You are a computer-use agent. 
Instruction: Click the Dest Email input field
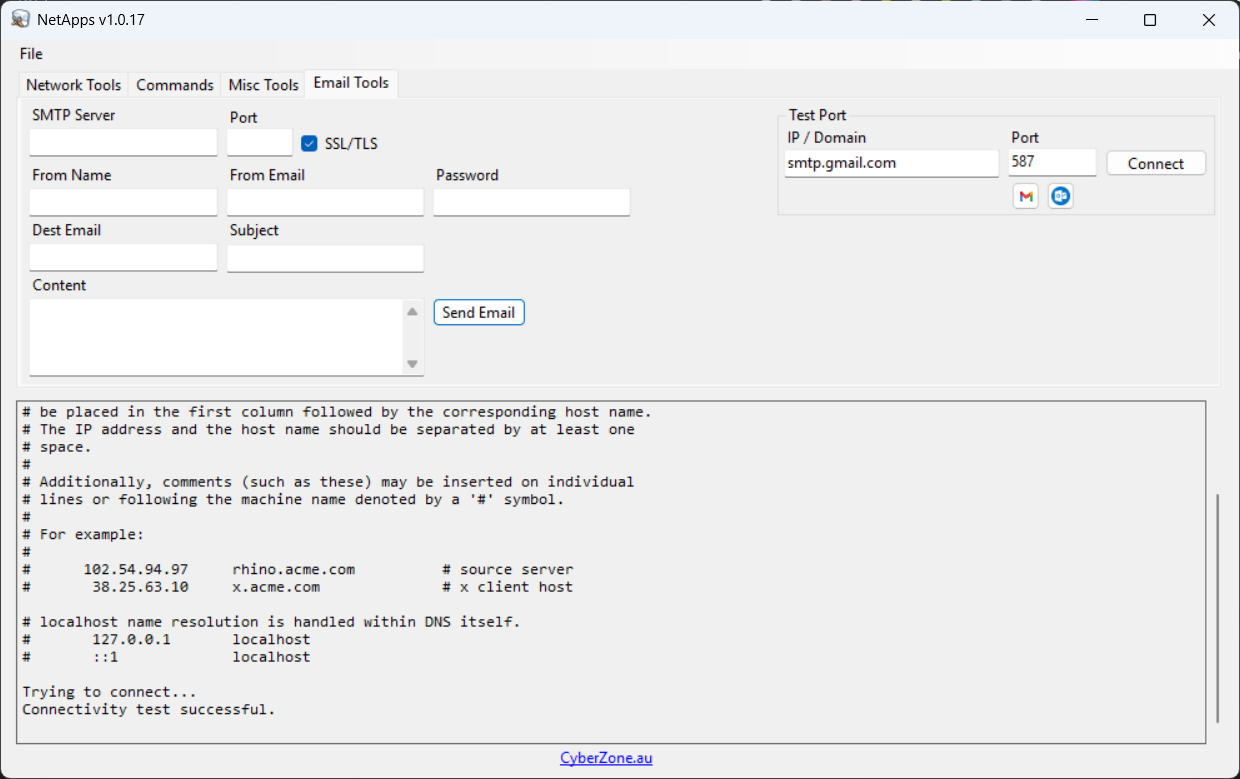pos(124,258)
